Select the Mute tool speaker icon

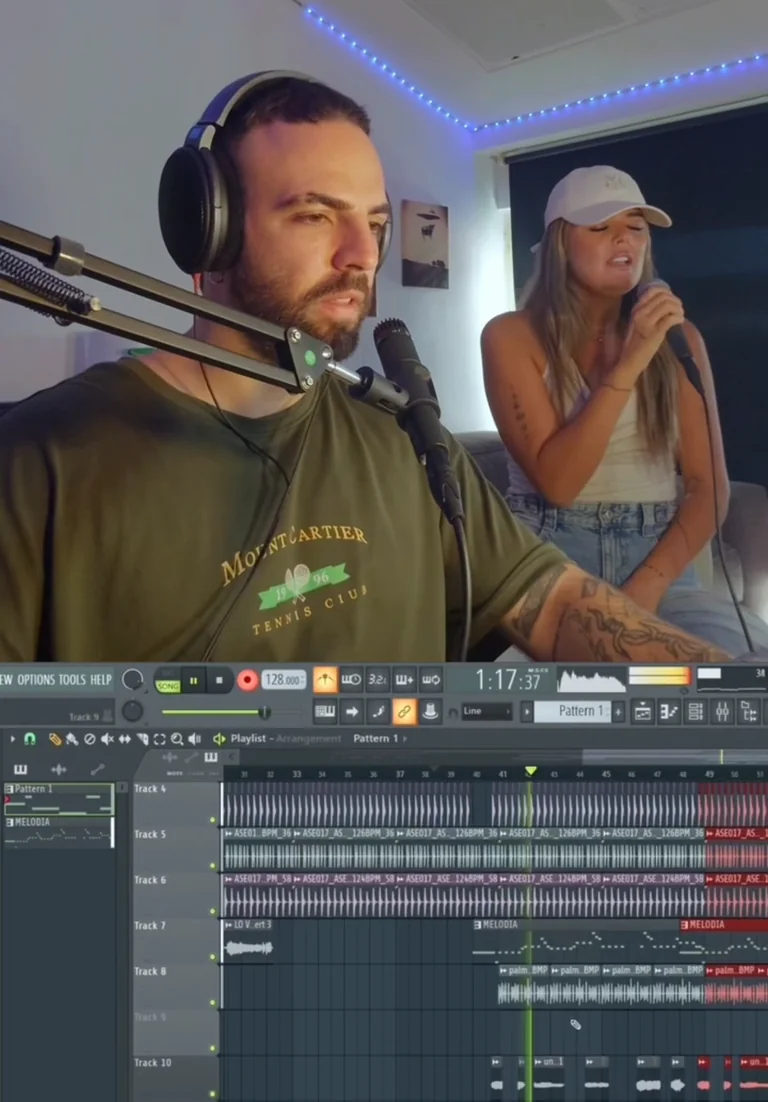click(x=107, y=739)
